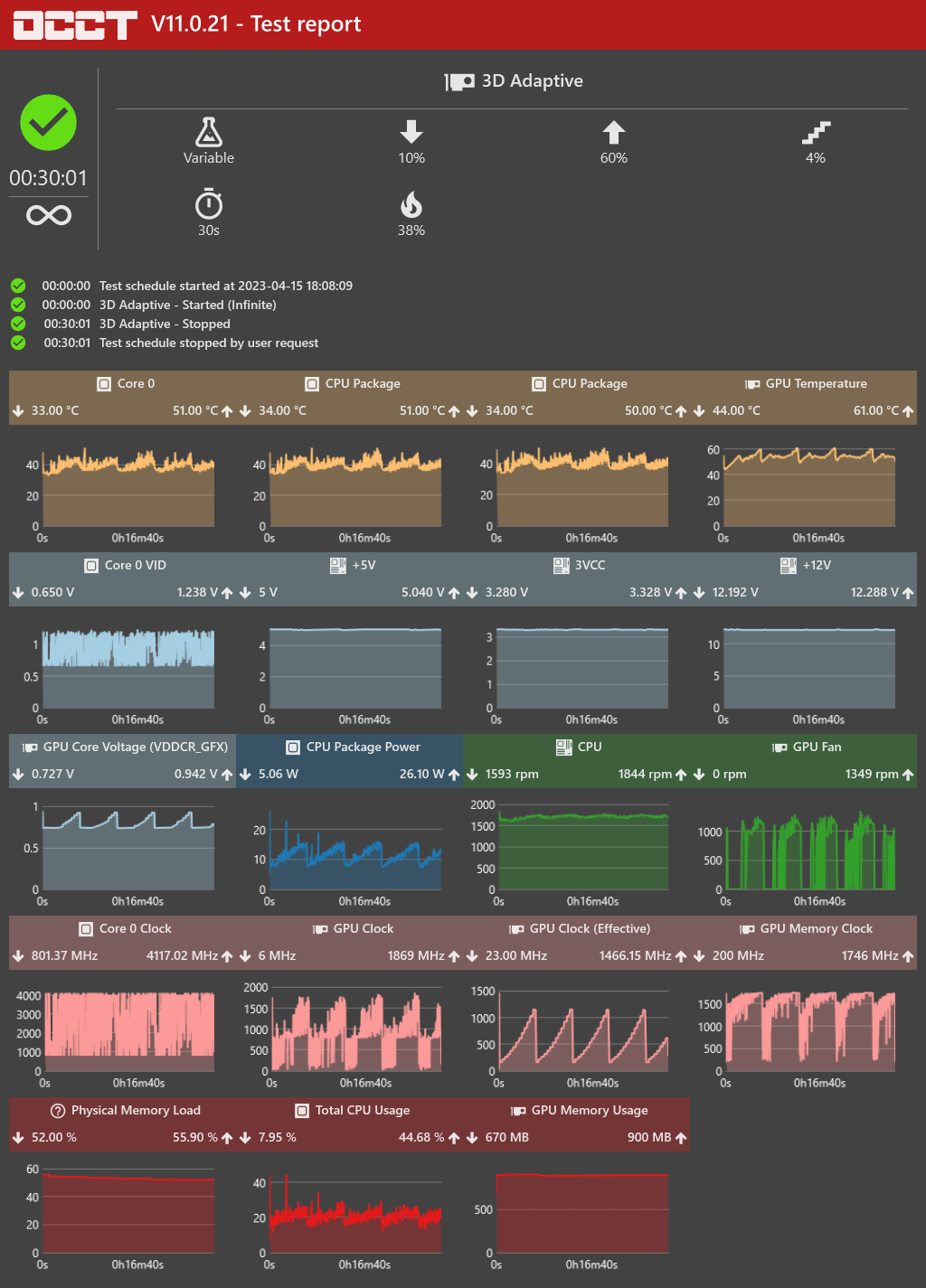Click the GPU Memory Usage graph

[582, 1213]
